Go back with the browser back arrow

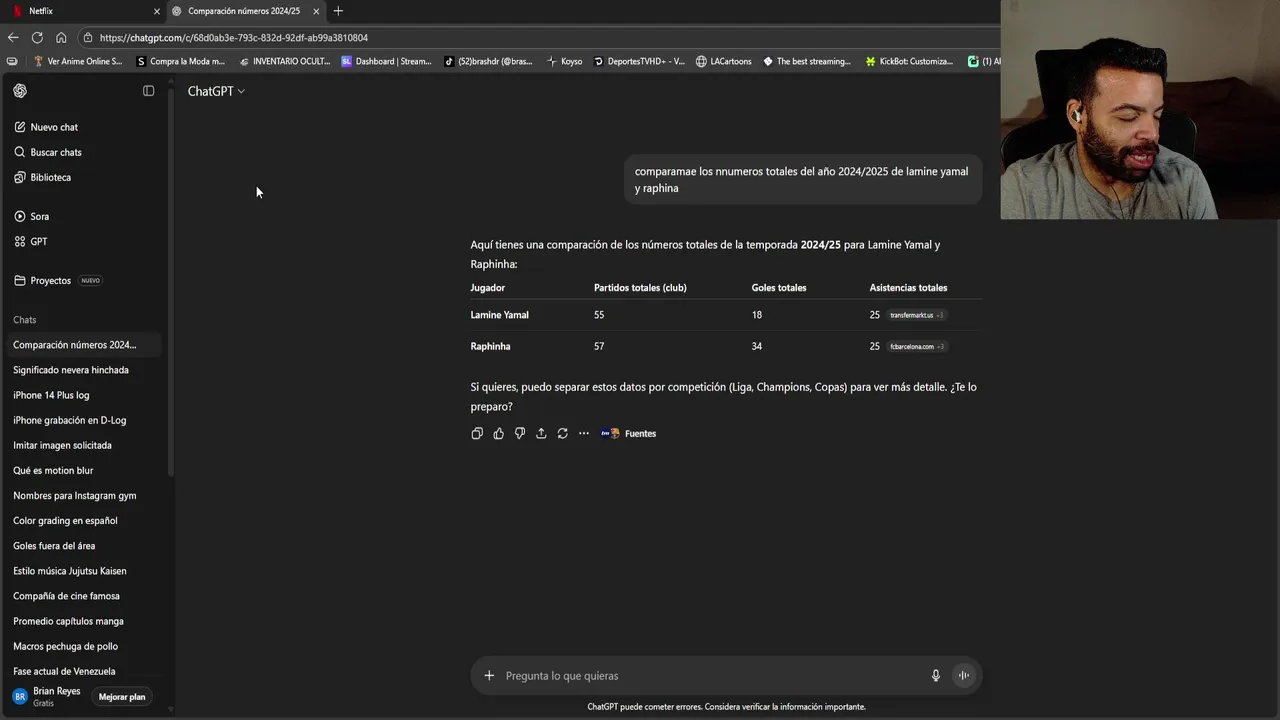coord(13,37)
